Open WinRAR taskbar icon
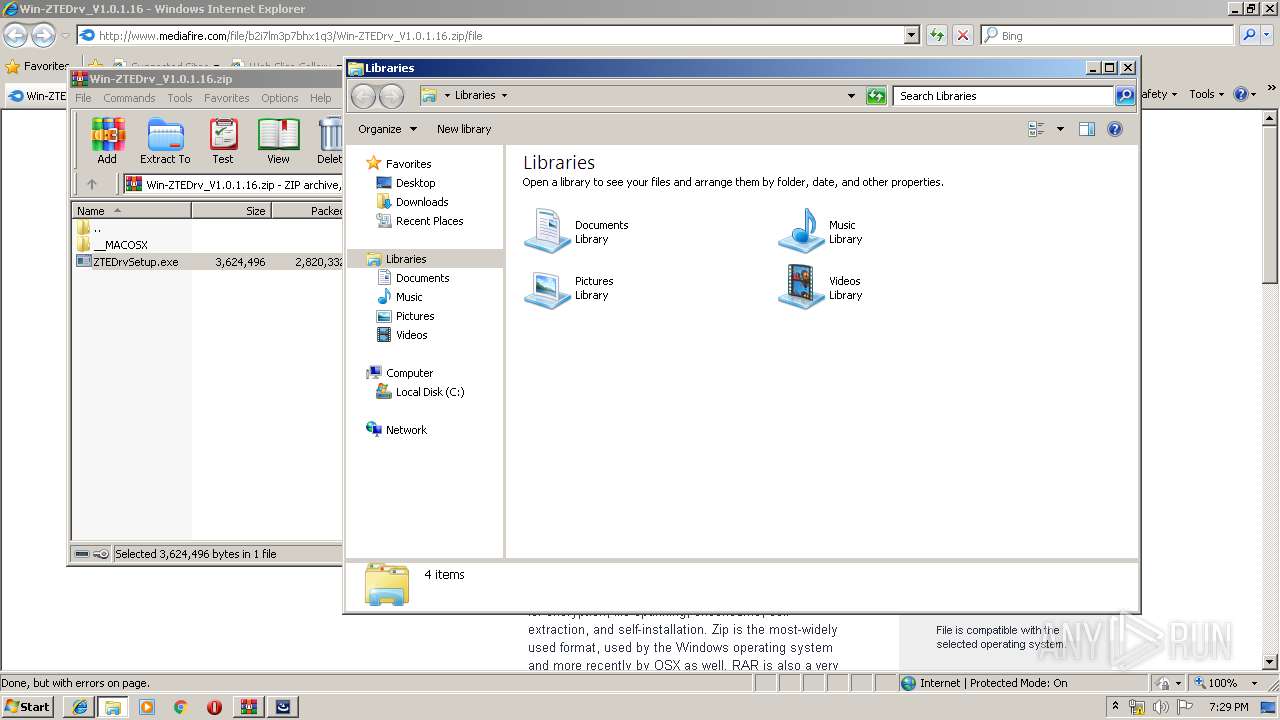This screenshot has width=1280, height=720. 249,707
